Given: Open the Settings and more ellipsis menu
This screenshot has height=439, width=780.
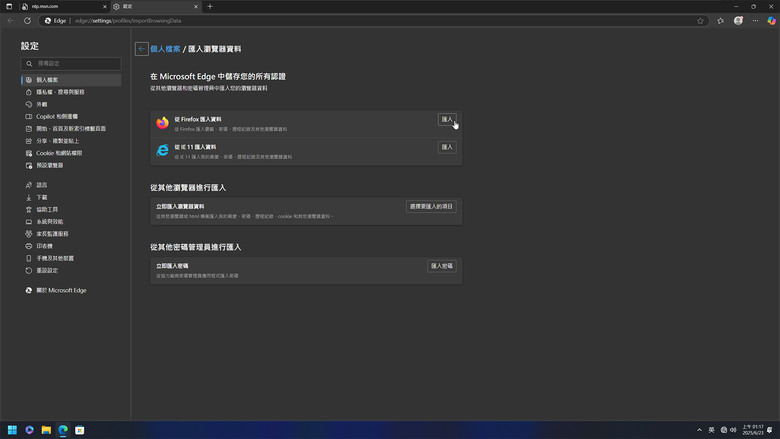Looking at the screenshot, I should coord(755,21).
